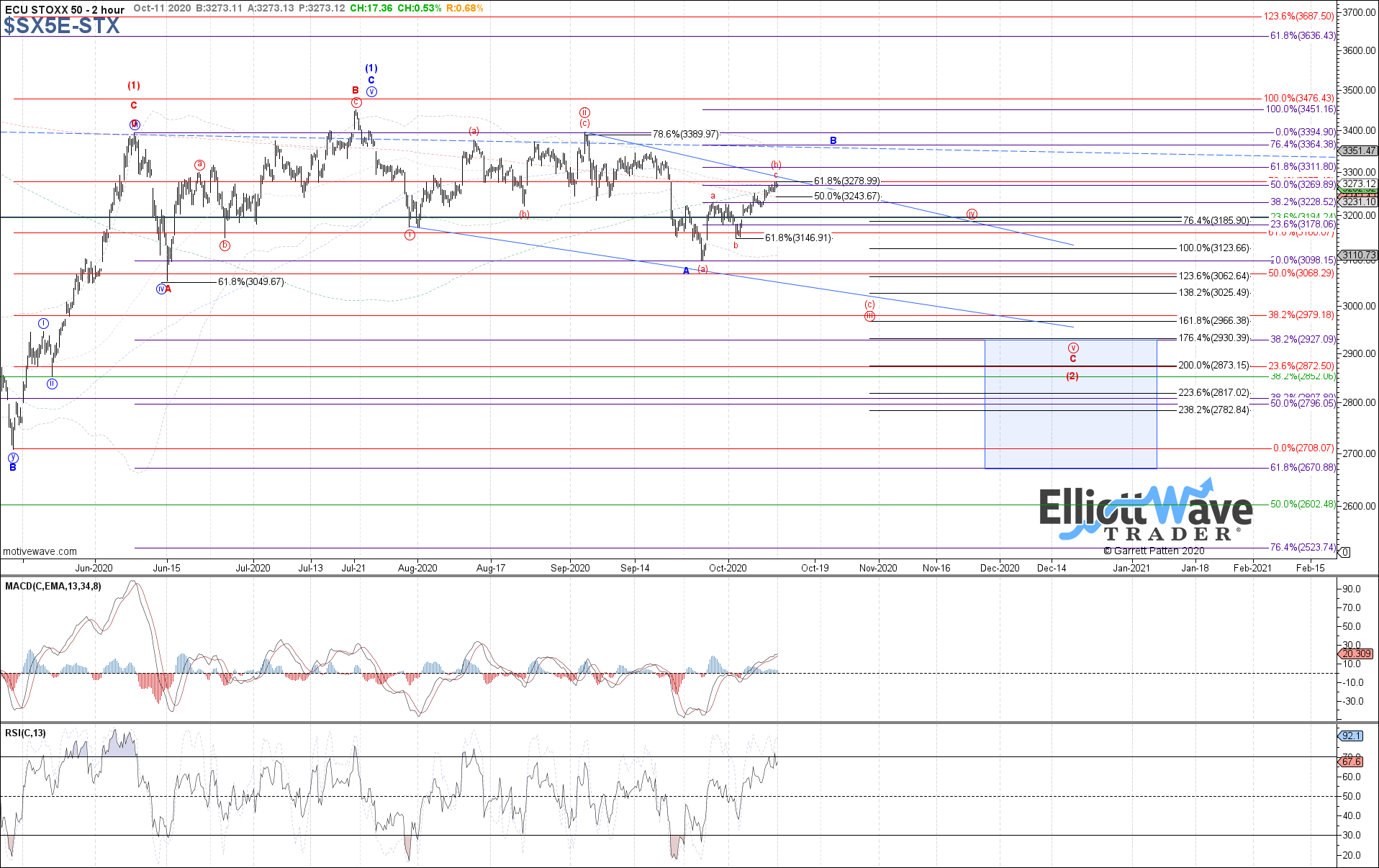The width and height of the screenshot is (1379, 868).
Task: Click the 3351.47 price tag on axis
Action: click(x=1359, y=150)
